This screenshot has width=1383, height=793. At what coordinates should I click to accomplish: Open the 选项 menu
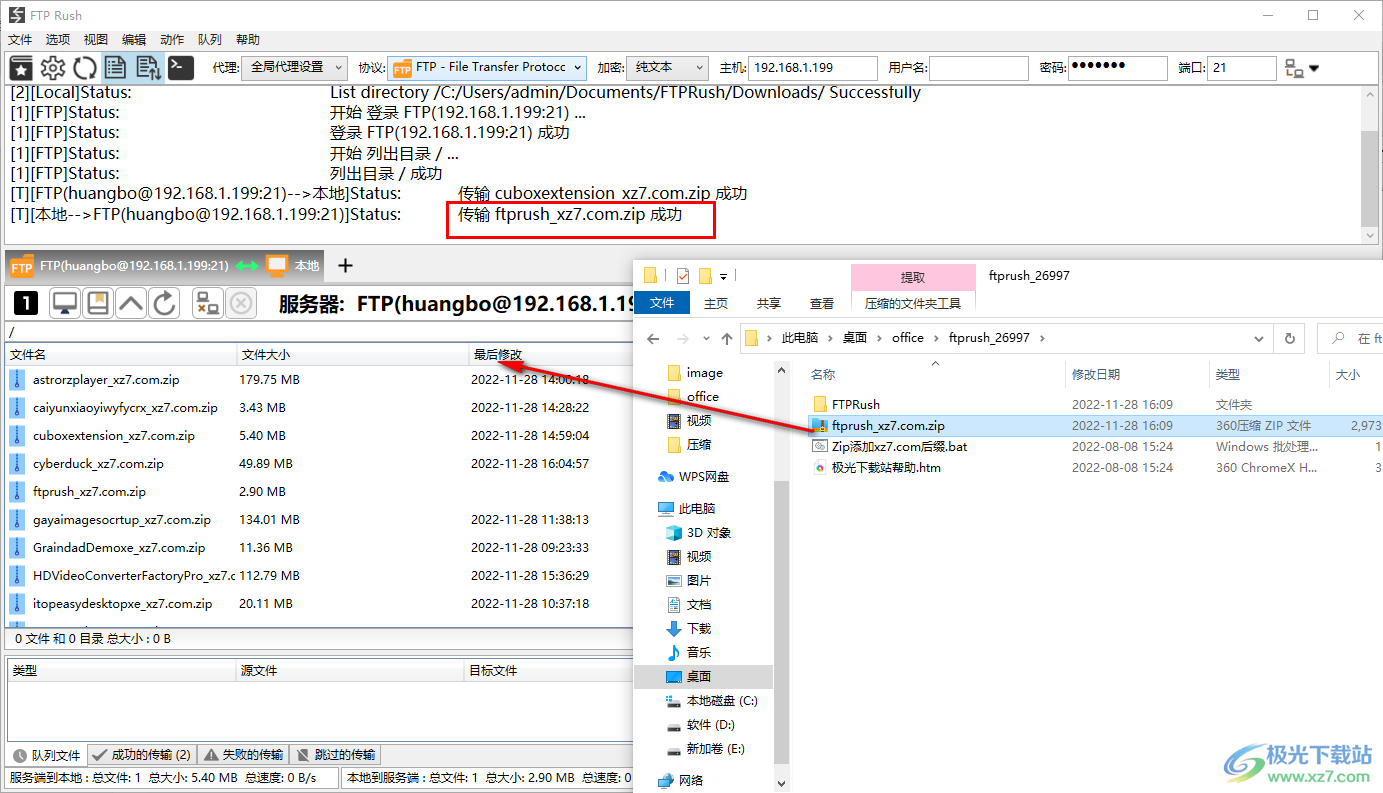pyautogui.click(x=58, y=40)
